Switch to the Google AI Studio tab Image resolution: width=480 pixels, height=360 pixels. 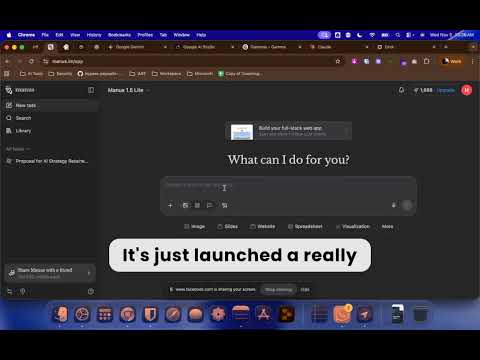coord(205,47)
